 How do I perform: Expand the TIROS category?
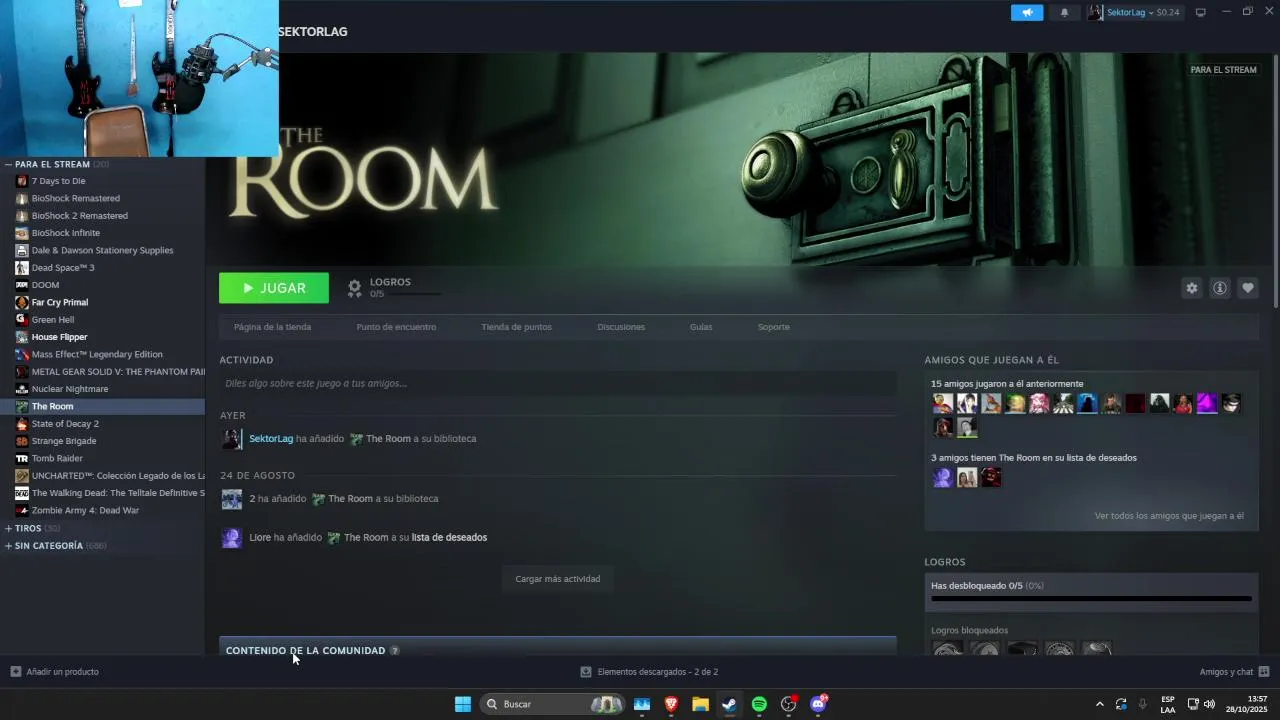8,528
